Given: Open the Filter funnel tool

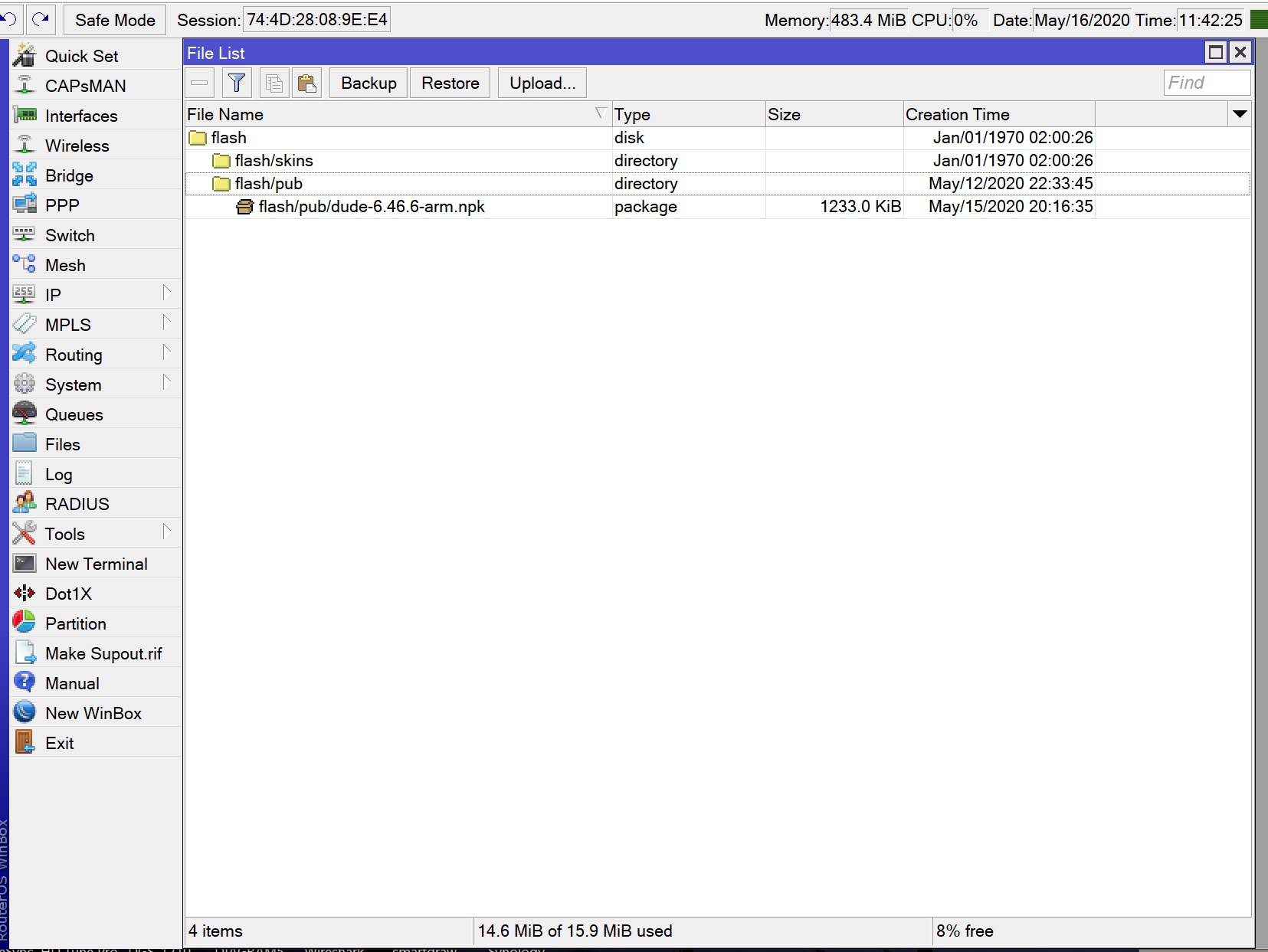Looking at the screenshot, I should pos(237,83).
